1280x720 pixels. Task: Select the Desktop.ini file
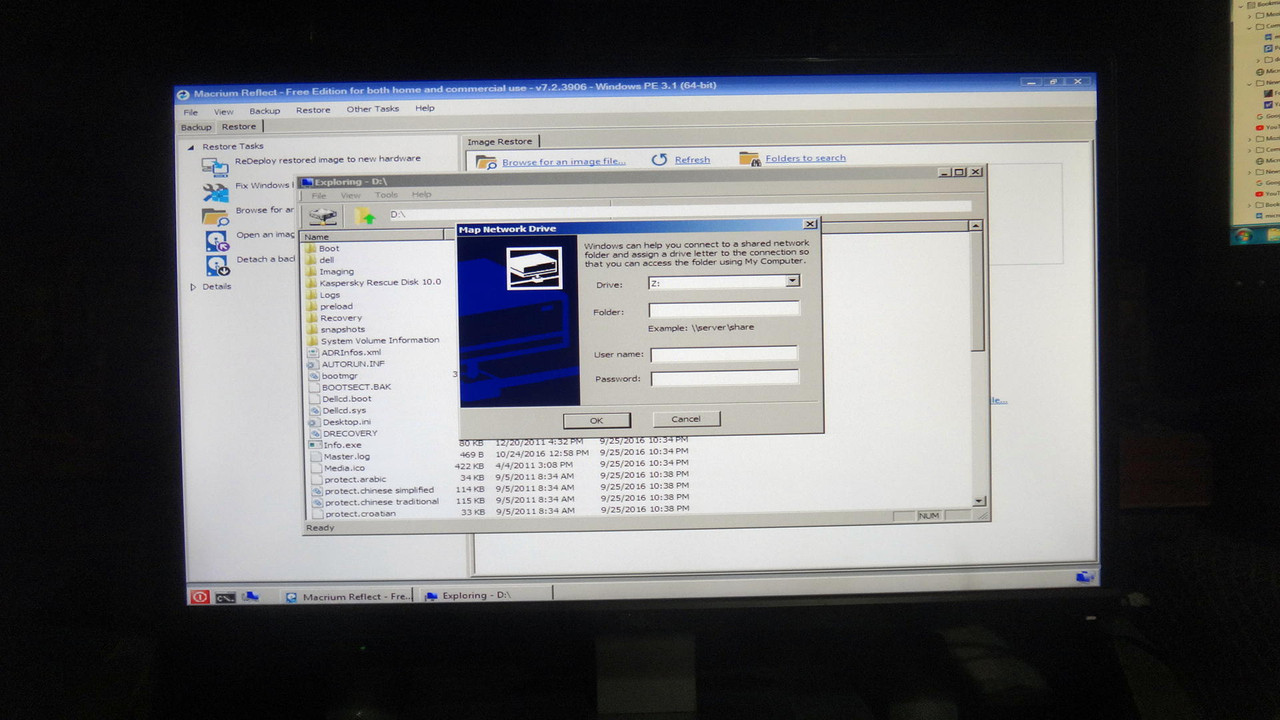pos(347,422)
